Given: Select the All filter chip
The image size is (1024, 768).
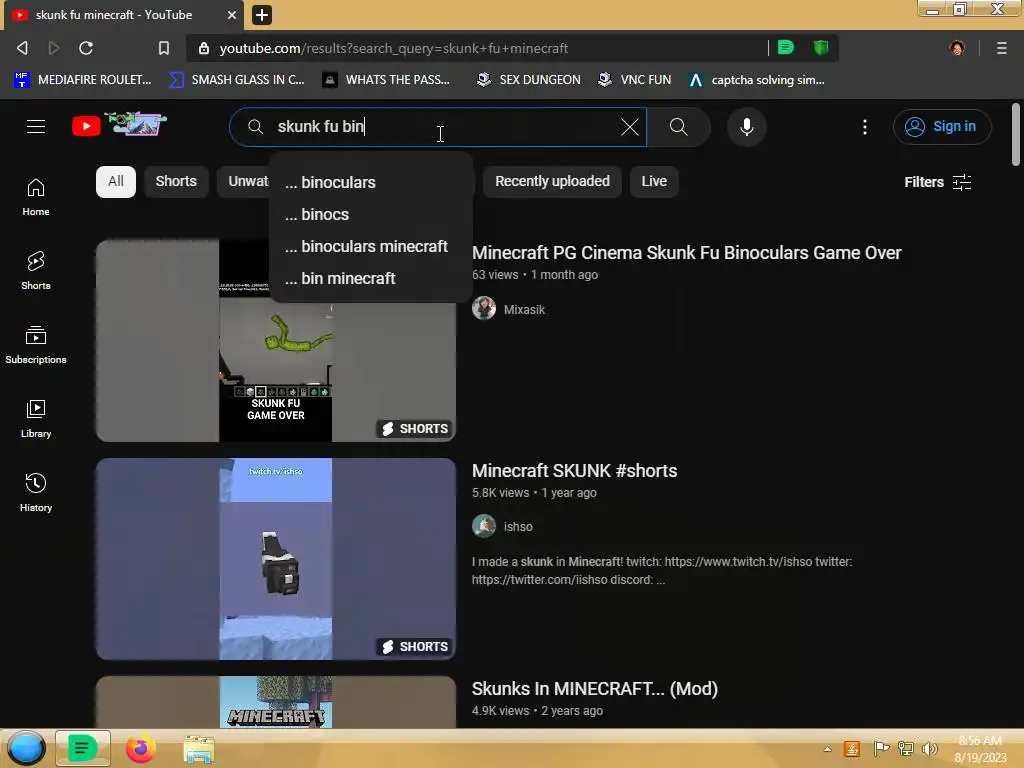Looking at the screenshot, I should [116, 182].
